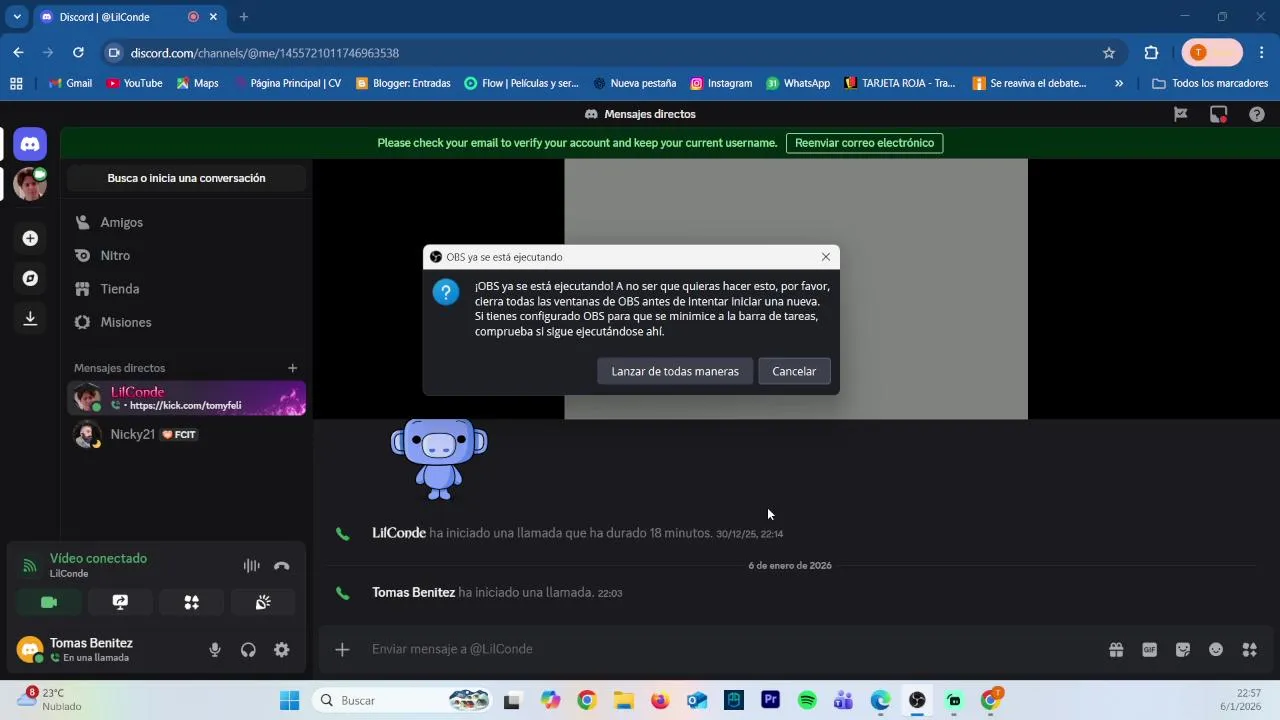1280x720 pixels.
Task: Click the Windows taskbar Buscar search box
Action: click(402, 701)
